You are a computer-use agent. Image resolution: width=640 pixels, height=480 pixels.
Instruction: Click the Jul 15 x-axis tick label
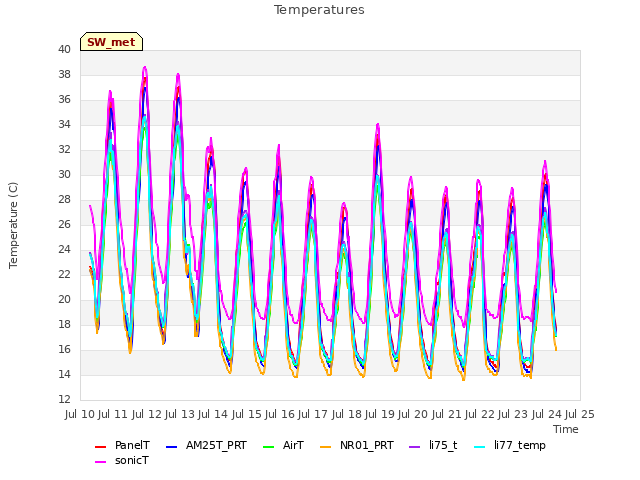(247, 414)
